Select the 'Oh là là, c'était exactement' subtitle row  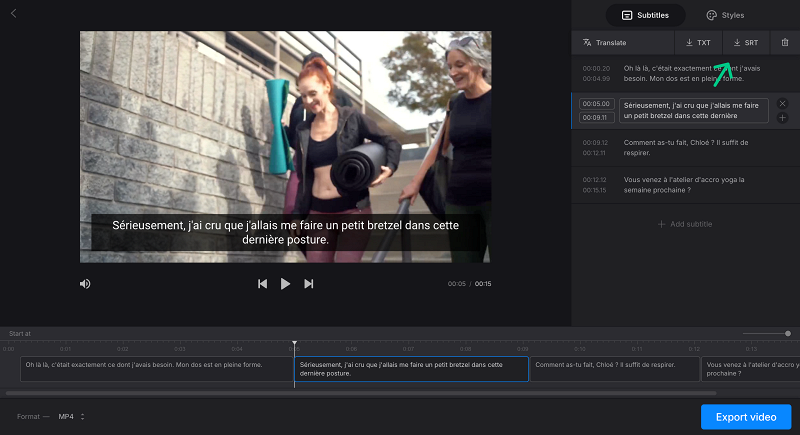click(686, 73)
